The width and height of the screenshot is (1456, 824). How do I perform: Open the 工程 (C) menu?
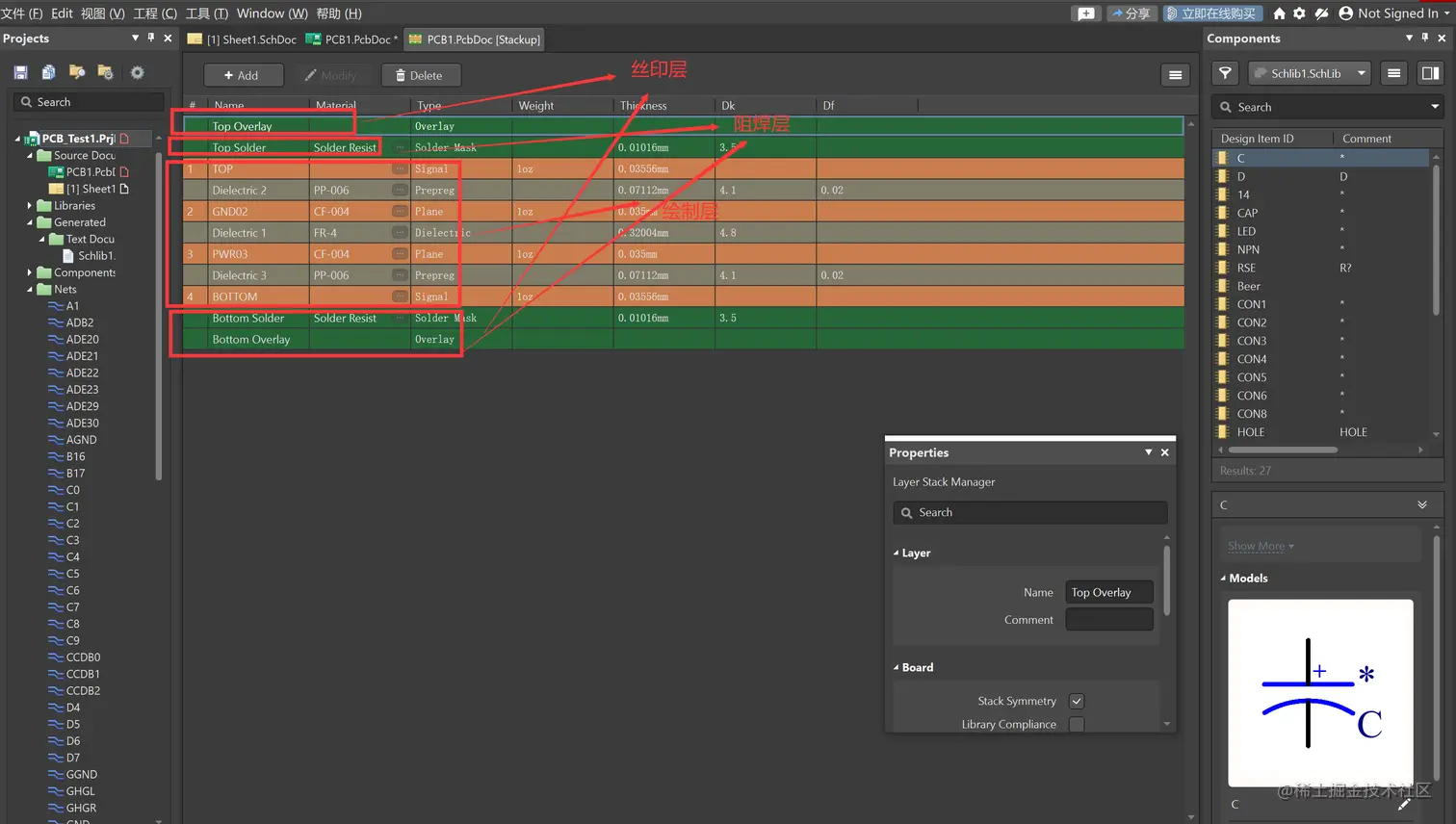155,13
